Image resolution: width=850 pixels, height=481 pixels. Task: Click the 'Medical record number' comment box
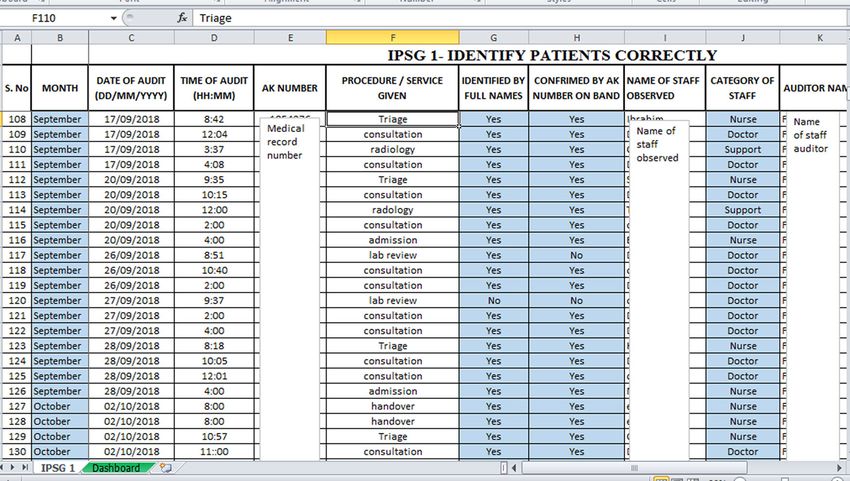[x=289, y=289]
